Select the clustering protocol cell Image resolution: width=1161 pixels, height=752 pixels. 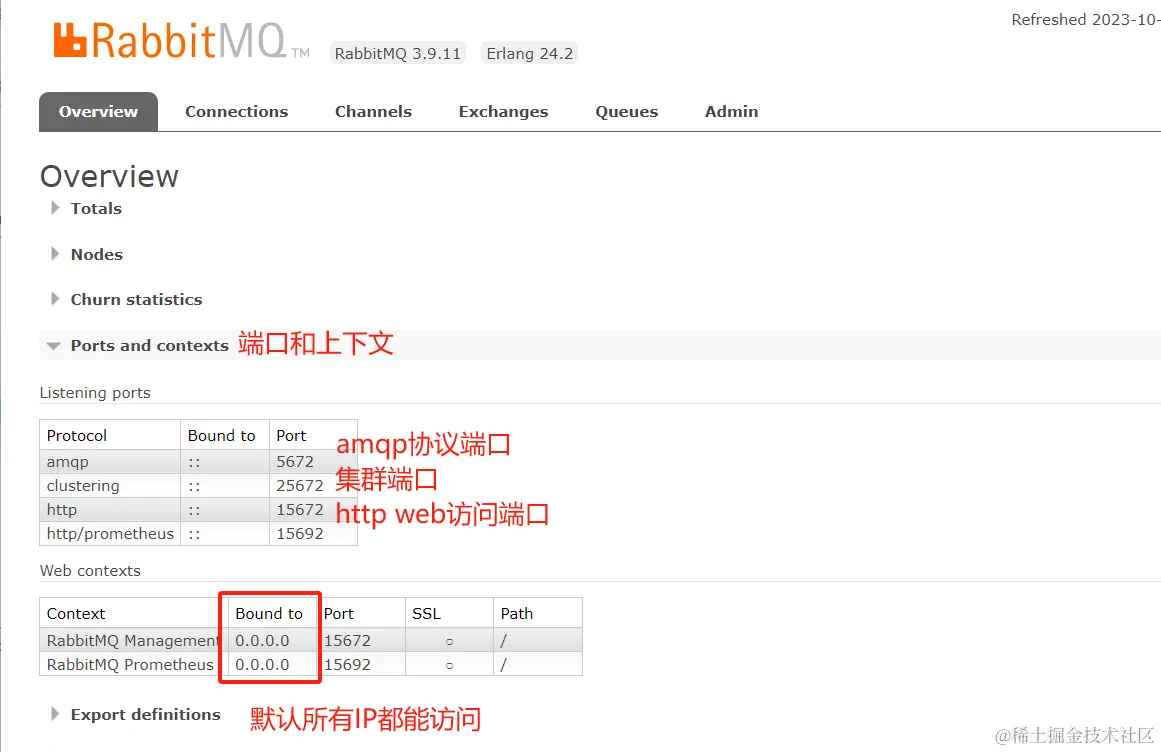pyautogui.click(x=110, y=486)
